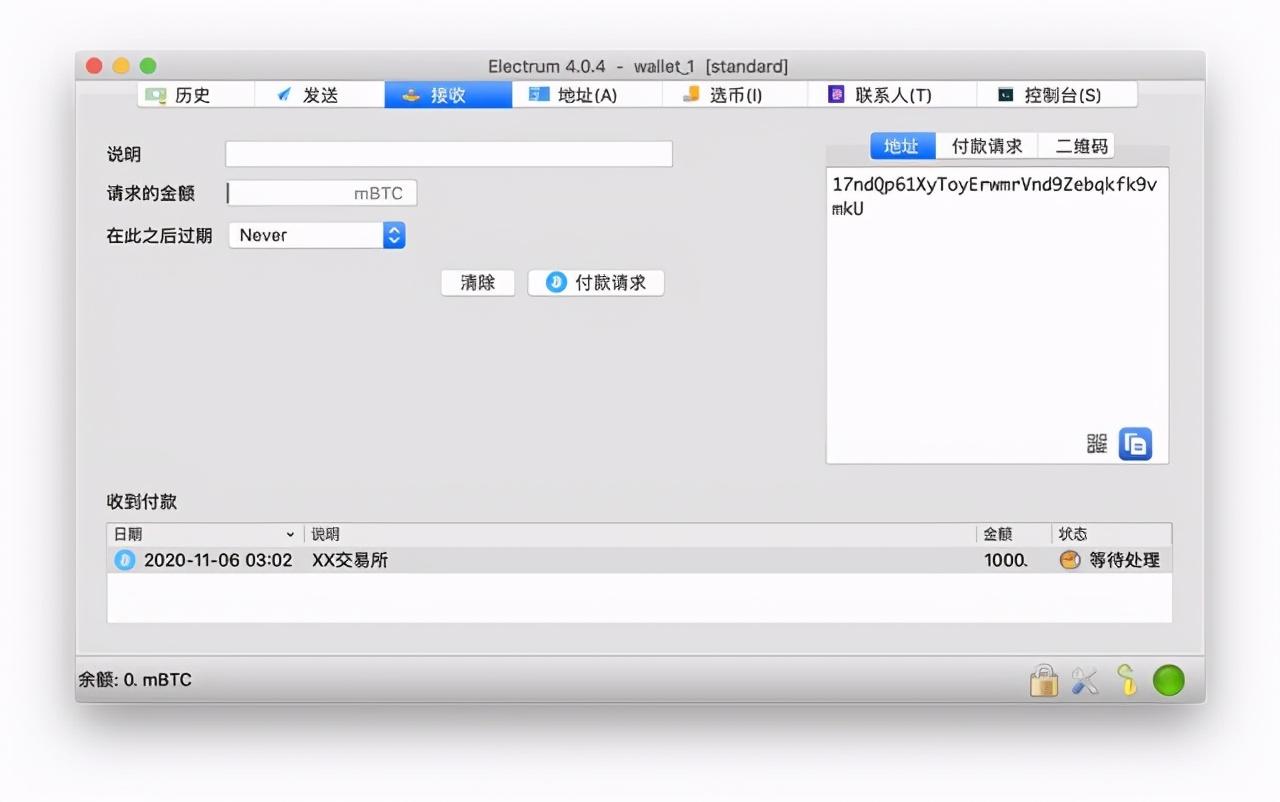This screenshot has height=802, width=1280.
Task: Click the 余额: 0. mBTC balance label
Action: point(135,680)
